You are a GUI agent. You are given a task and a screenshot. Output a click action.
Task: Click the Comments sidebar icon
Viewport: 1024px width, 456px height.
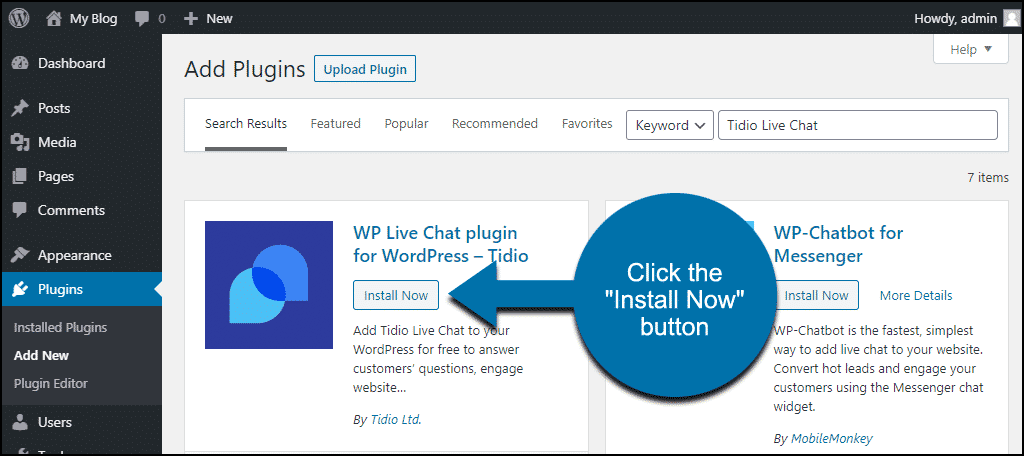tap(20, 210)
